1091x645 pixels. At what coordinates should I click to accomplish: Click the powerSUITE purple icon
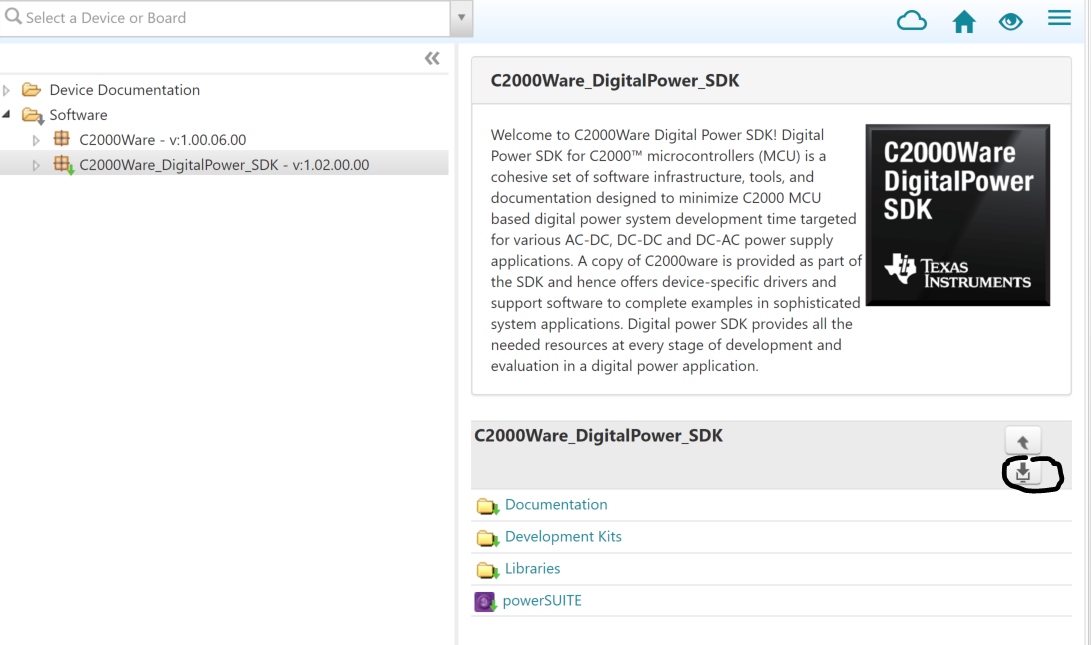tap(485, 601)
